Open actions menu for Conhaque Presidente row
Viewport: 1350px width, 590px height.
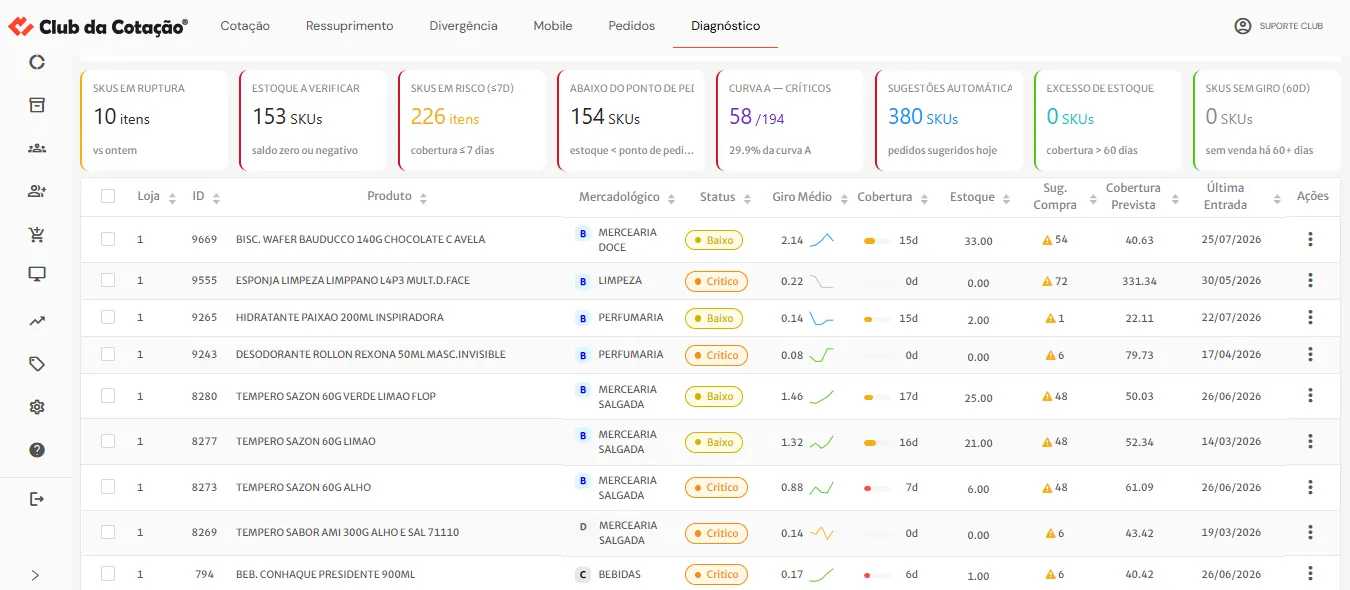click(x=1310, y=573)
